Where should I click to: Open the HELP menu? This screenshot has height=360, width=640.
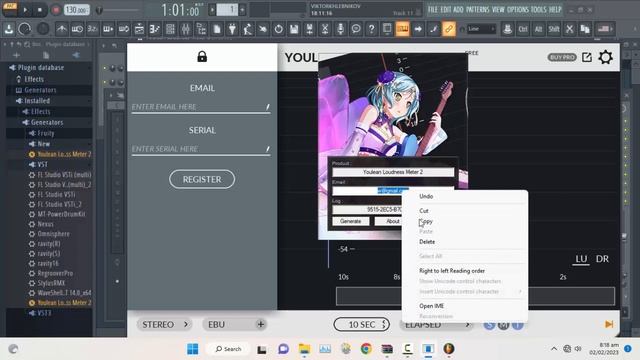click(555, 9)
